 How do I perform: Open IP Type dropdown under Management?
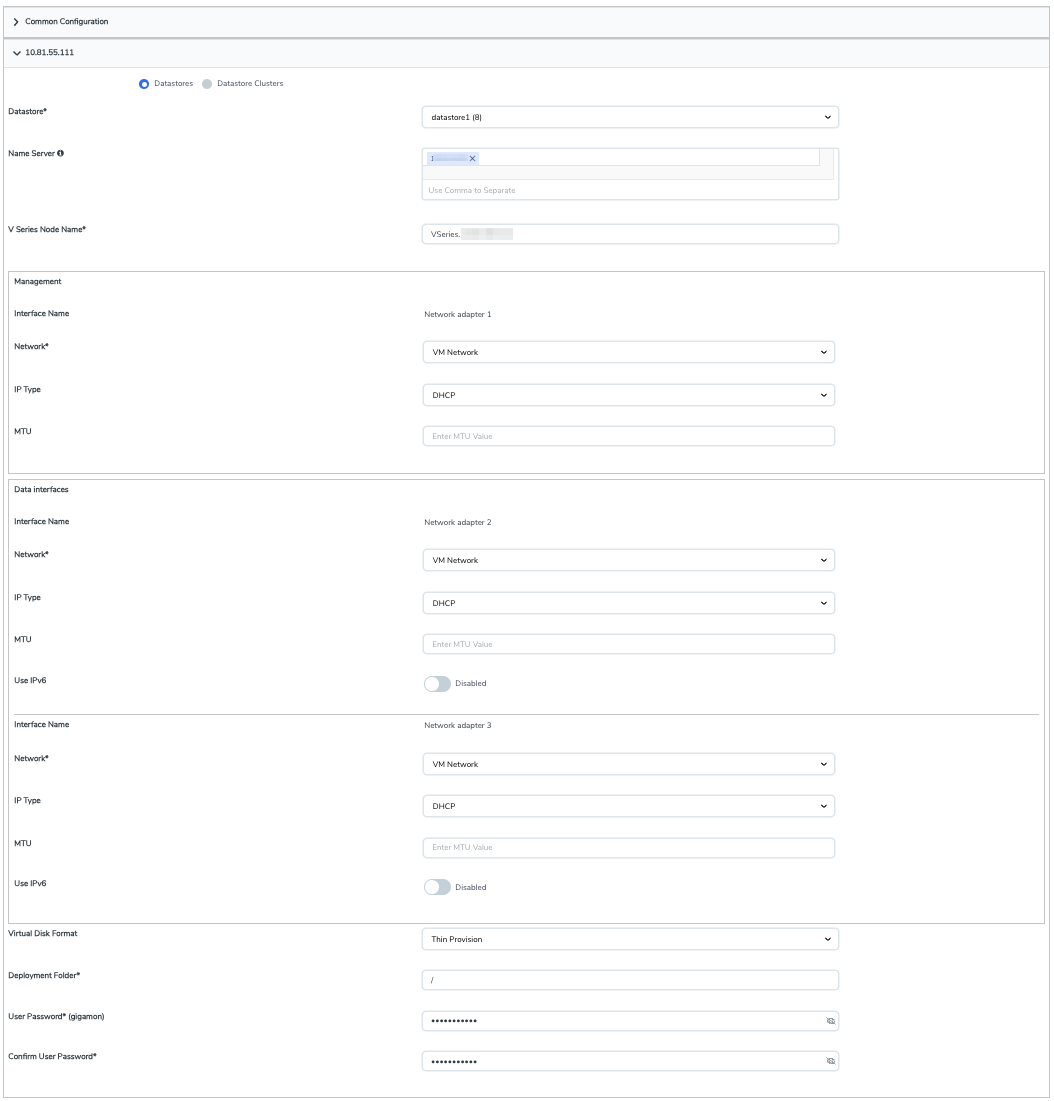point(628,395)
